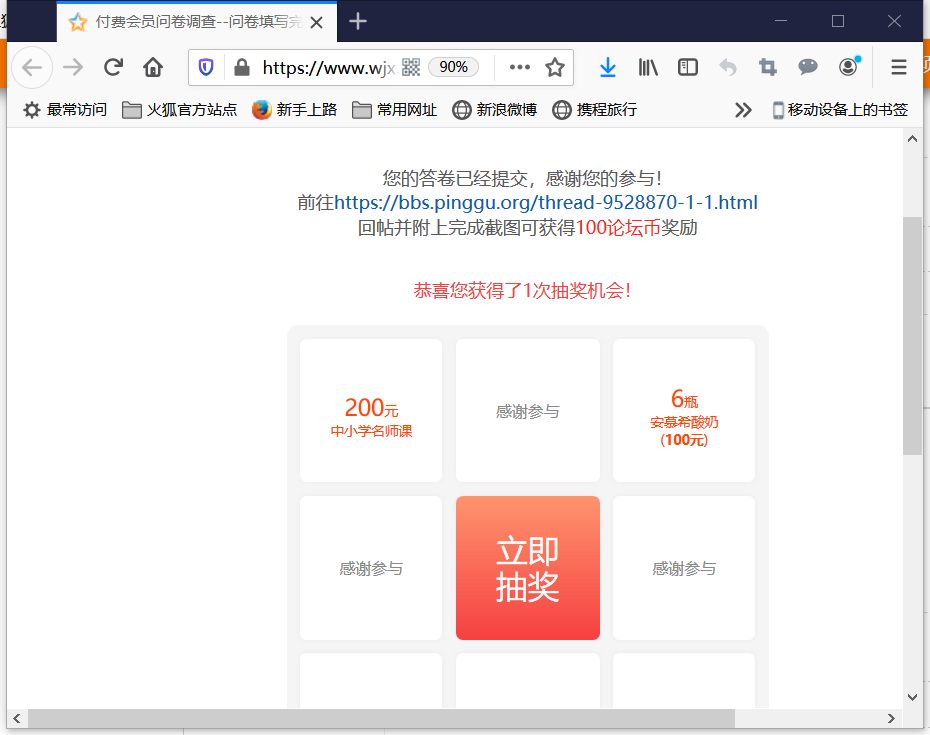
Task: Open 新浪微博 bookmark
Action: point(495,110)
